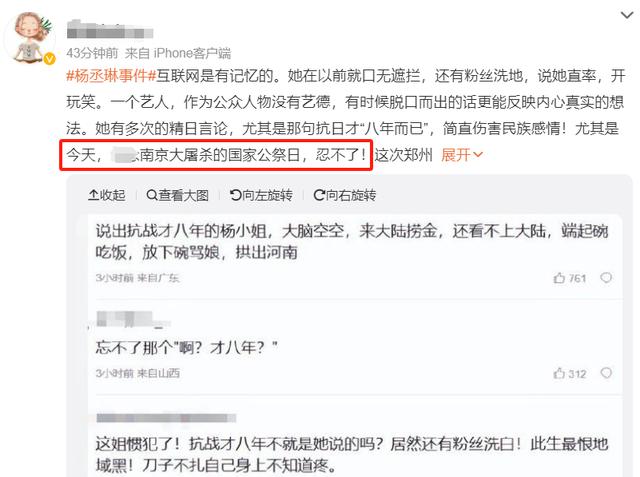Open 查看大图 to view full image
Viewport: 640px width, 477px height.
pos(178,195)
